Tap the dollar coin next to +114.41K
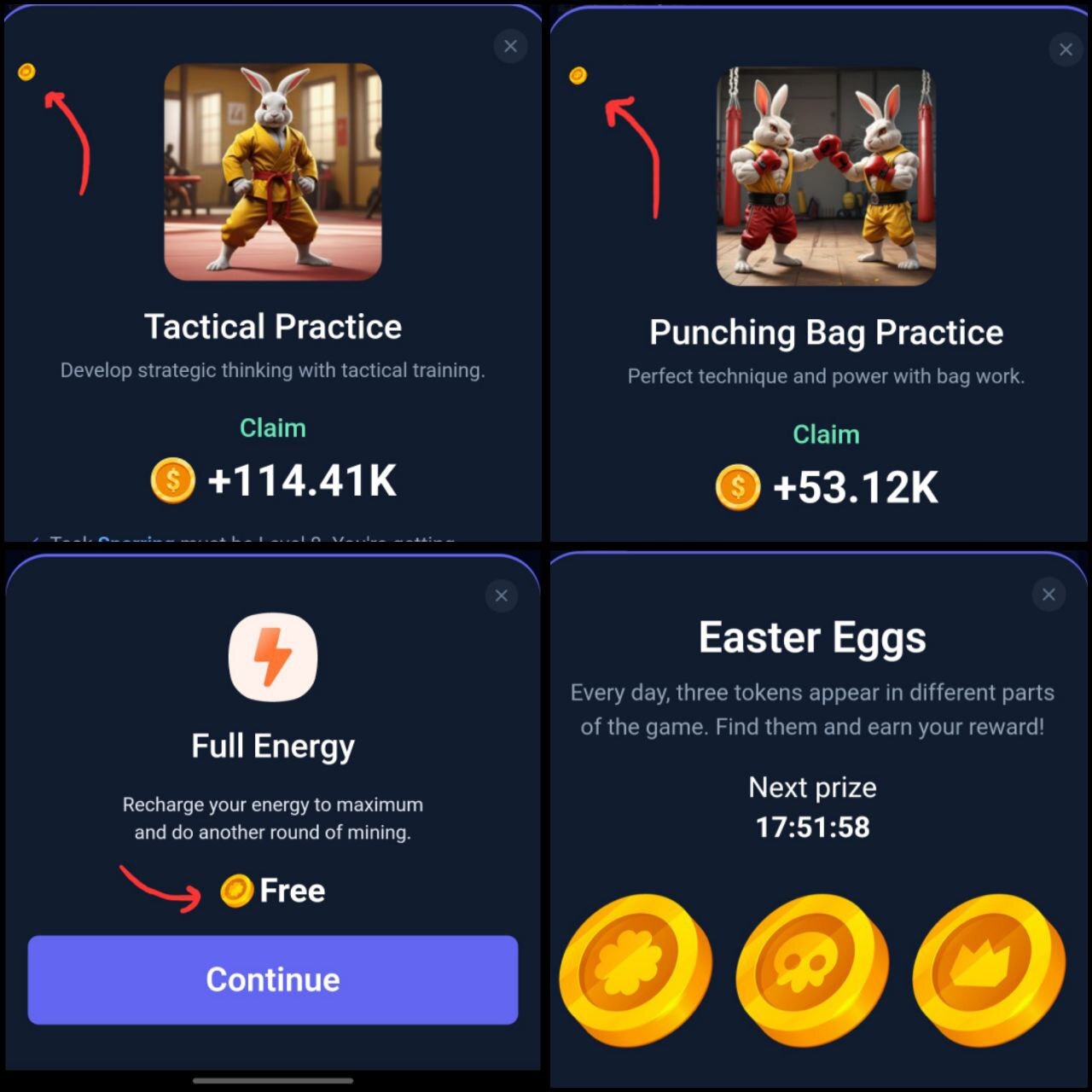This screenshot has width=1092, height=1092. click(x=173, y=480)
